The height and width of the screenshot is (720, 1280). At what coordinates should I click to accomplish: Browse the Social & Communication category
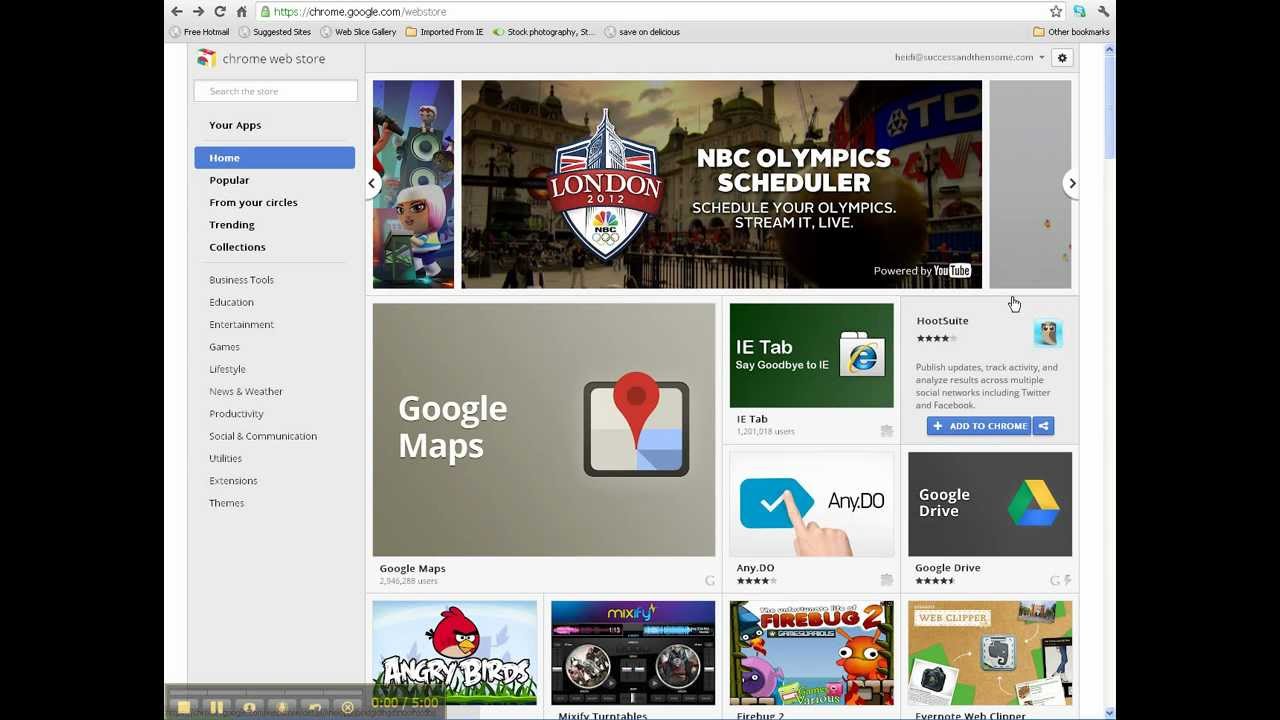click(x=263, y=436)
